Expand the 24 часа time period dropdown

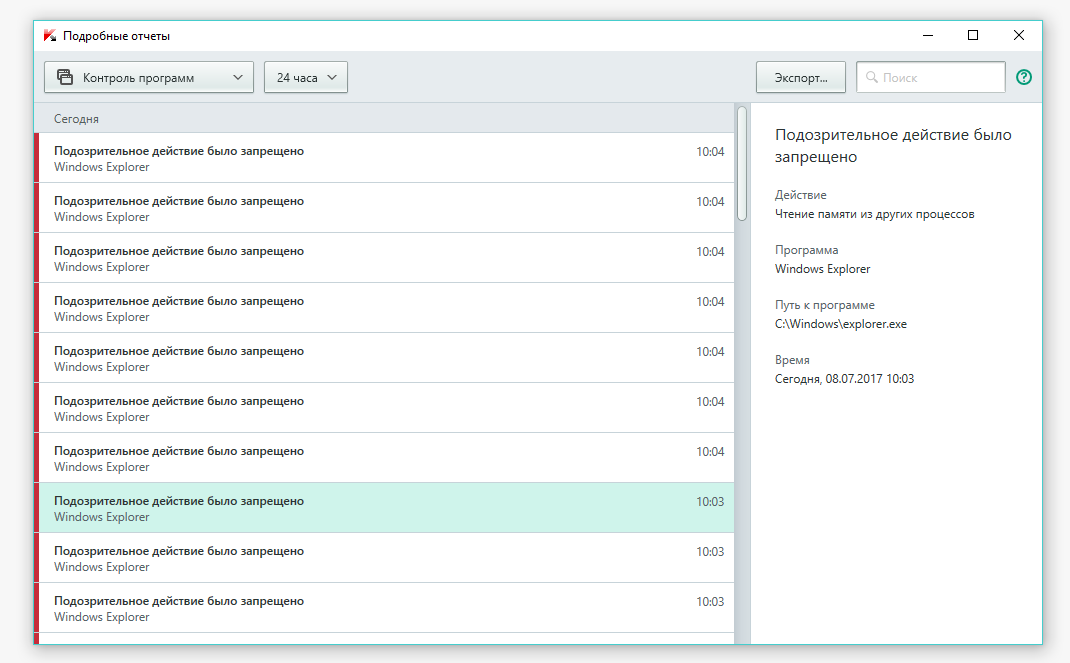click(x=305, y=77)
